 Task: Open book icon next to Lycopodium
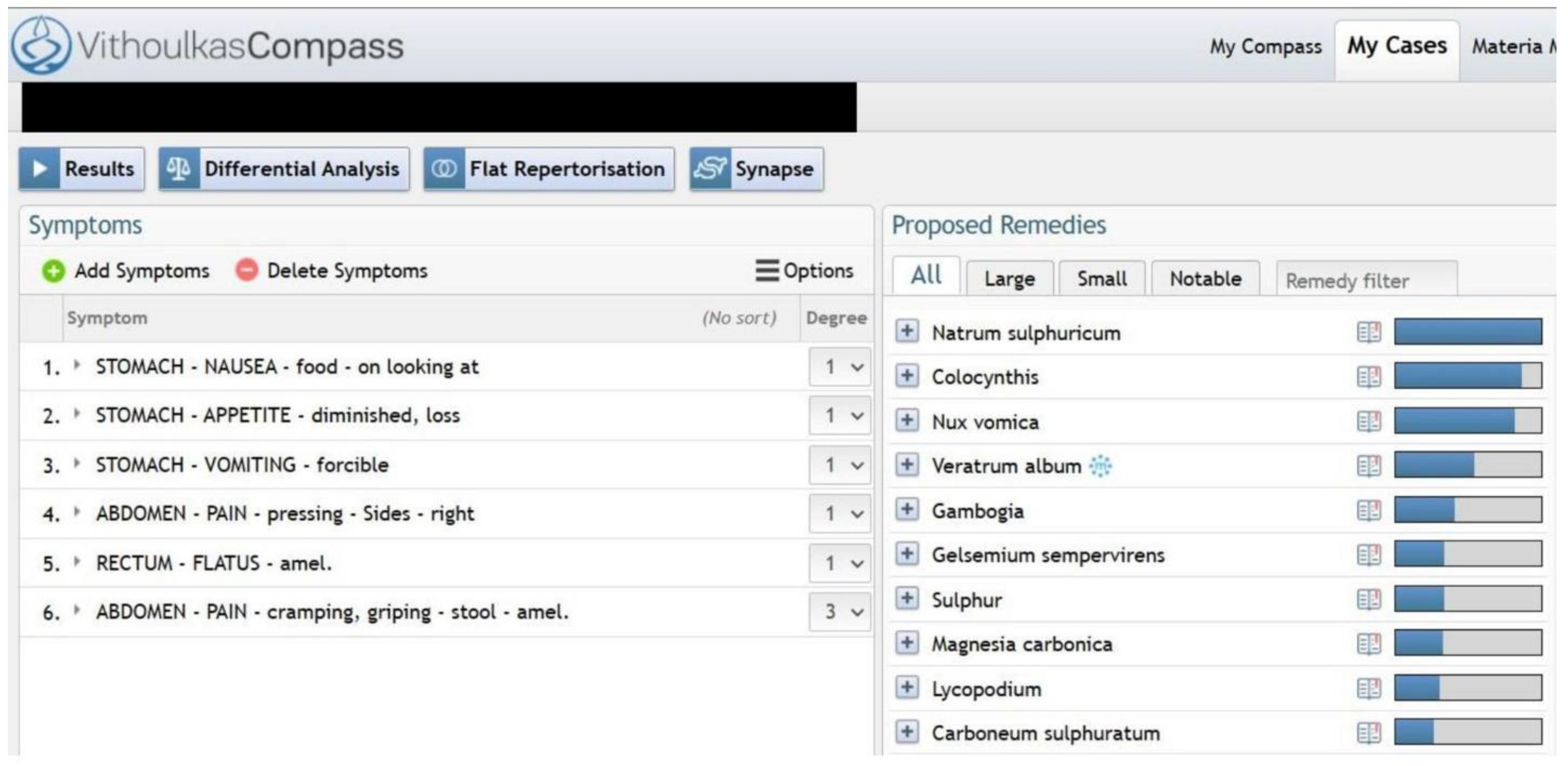pos(1368,689)
